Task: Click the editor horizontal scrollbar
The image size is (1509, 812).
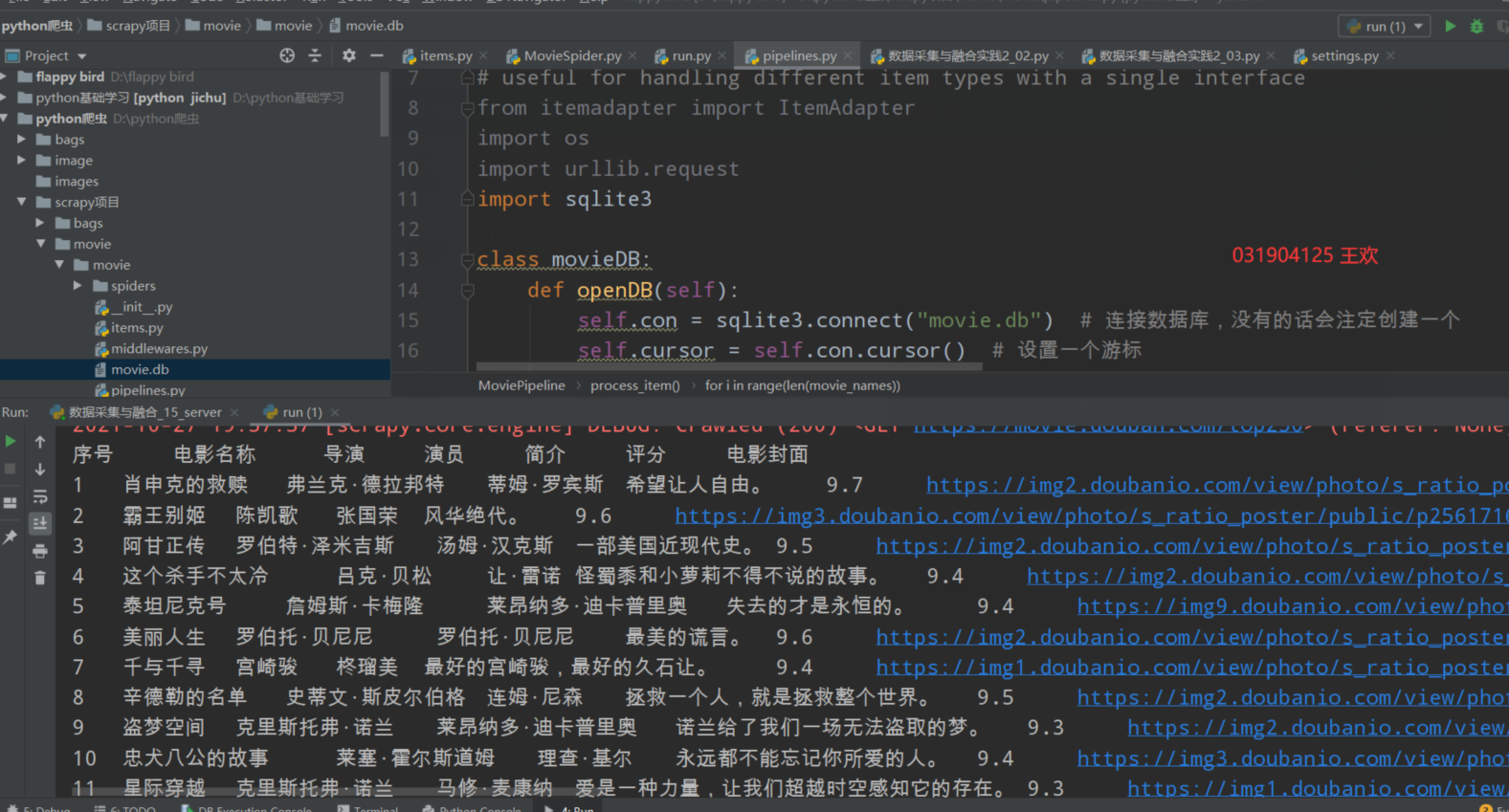Action: pyautogui.click(x=729, y=365)
